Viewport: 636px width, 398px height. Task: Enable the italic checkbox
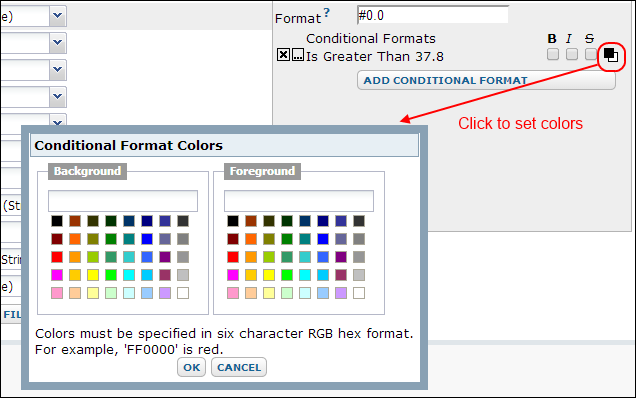572,54
